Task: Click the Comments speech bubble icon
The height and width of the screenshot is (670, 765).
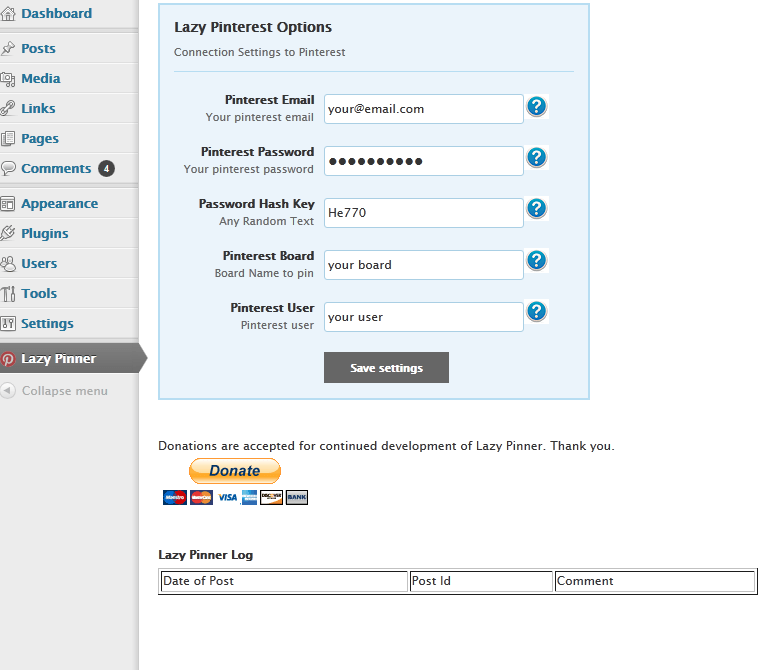Action: pos(8,168)
